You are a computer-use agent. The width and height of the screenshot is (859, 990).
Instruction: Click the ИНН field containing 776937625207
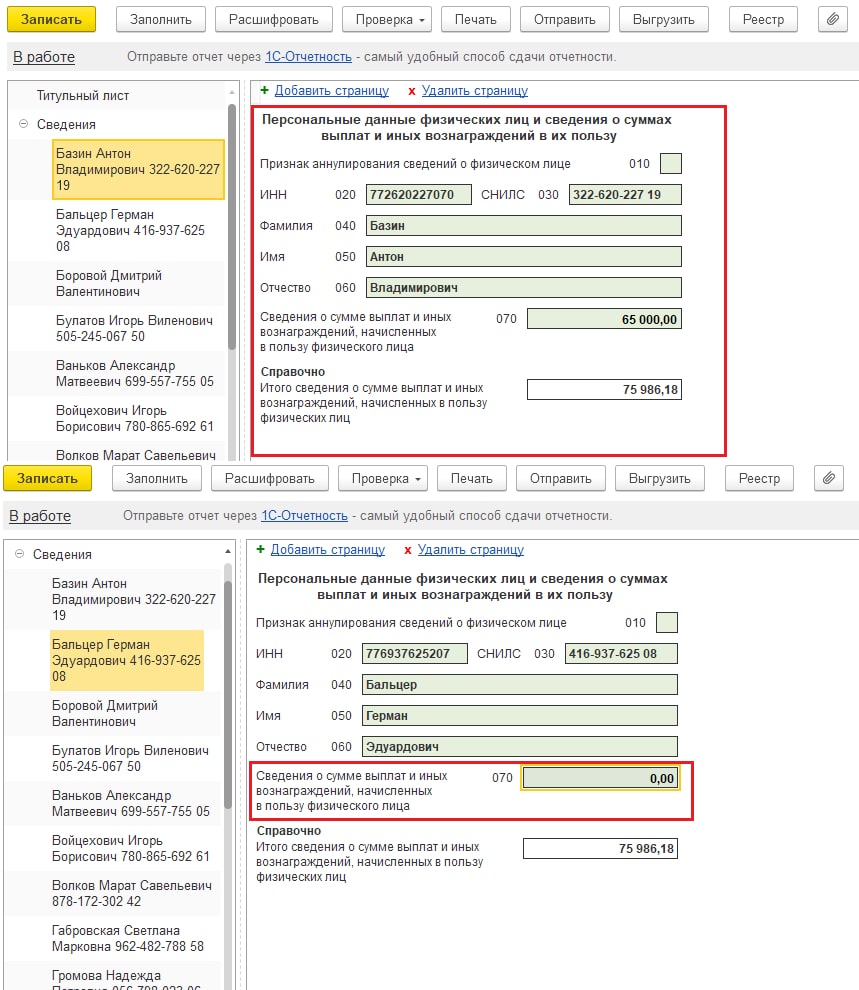tap(415, 654)
